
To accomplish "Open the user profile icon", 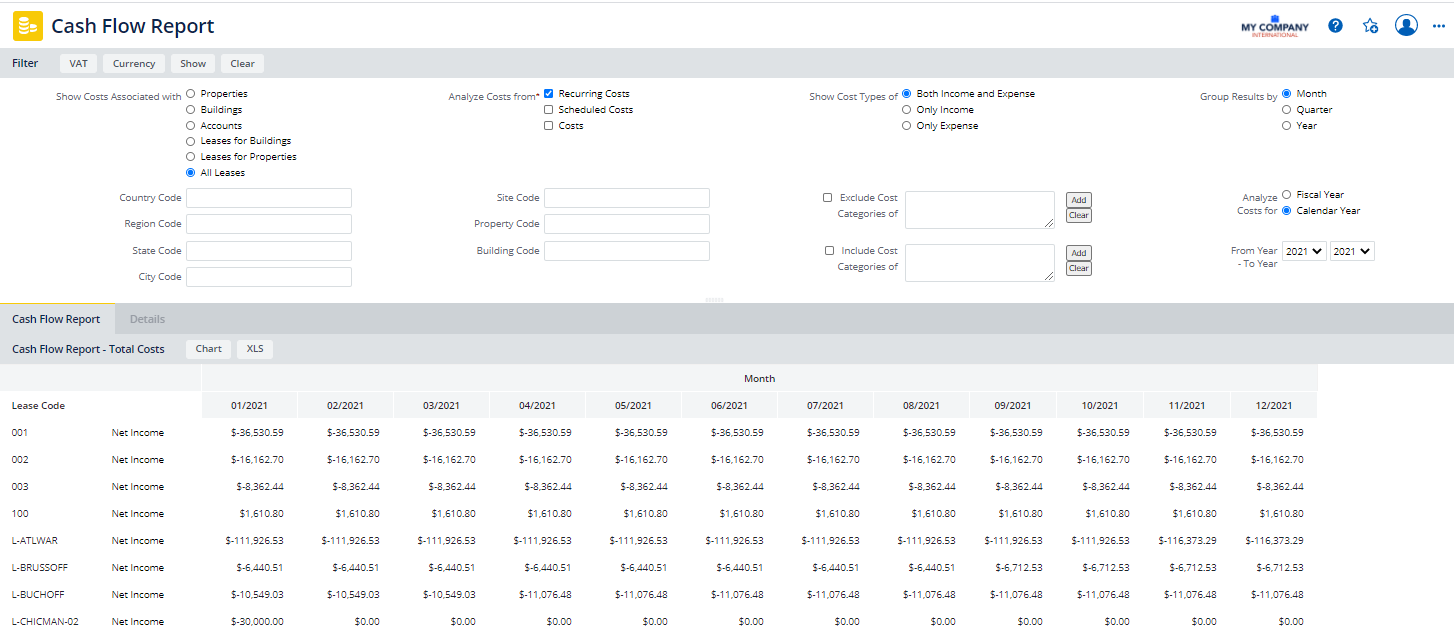I will 1406,26.
